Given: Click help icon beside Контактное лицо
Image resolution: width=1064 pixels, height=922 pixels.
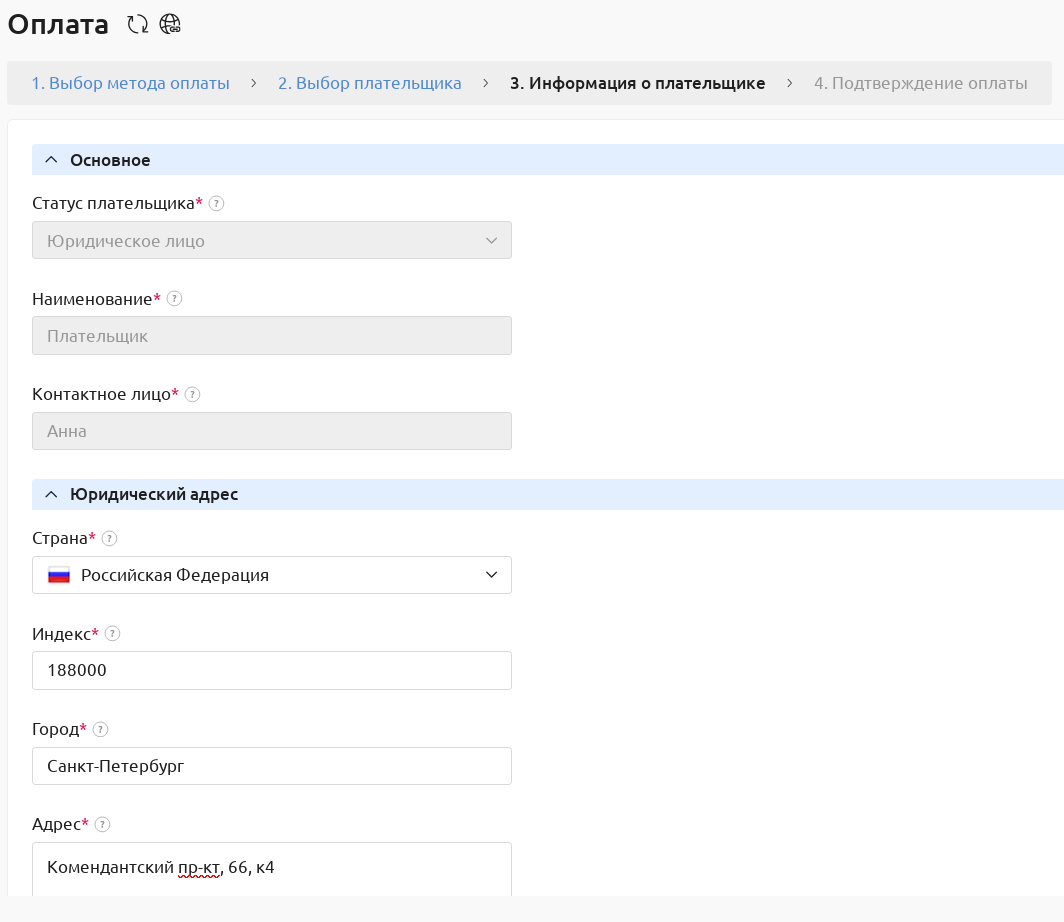Looking at the screenshot, I should pos(193,395).
